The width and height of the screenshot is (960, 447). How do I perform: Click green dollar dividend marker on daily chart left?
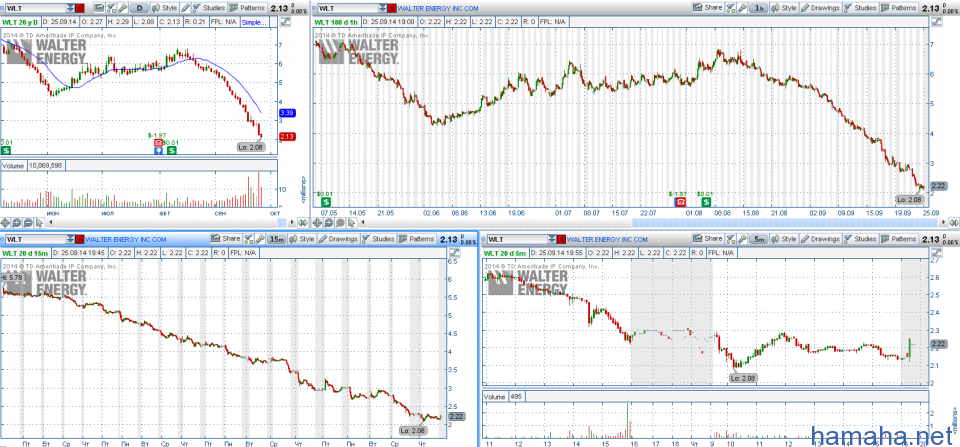point(6,149)
